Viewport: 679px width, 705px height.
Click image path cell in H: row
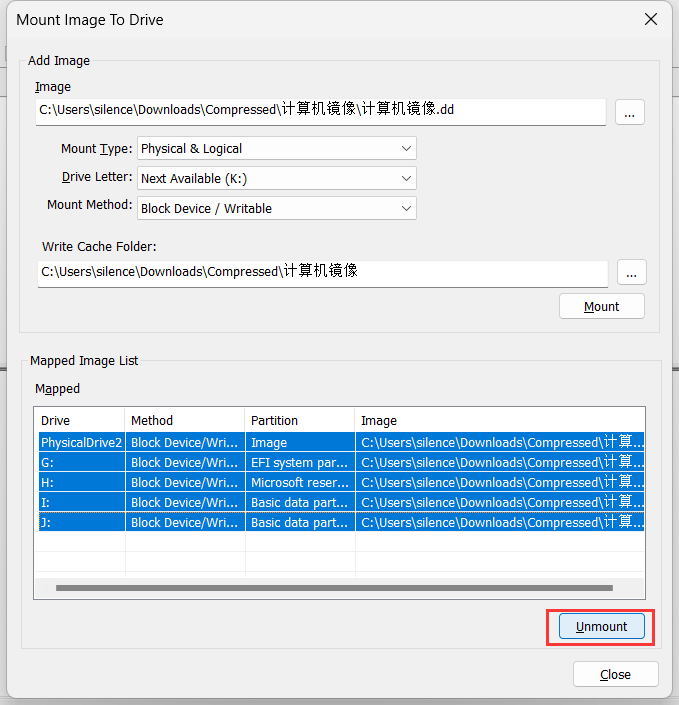coord(500,482)
